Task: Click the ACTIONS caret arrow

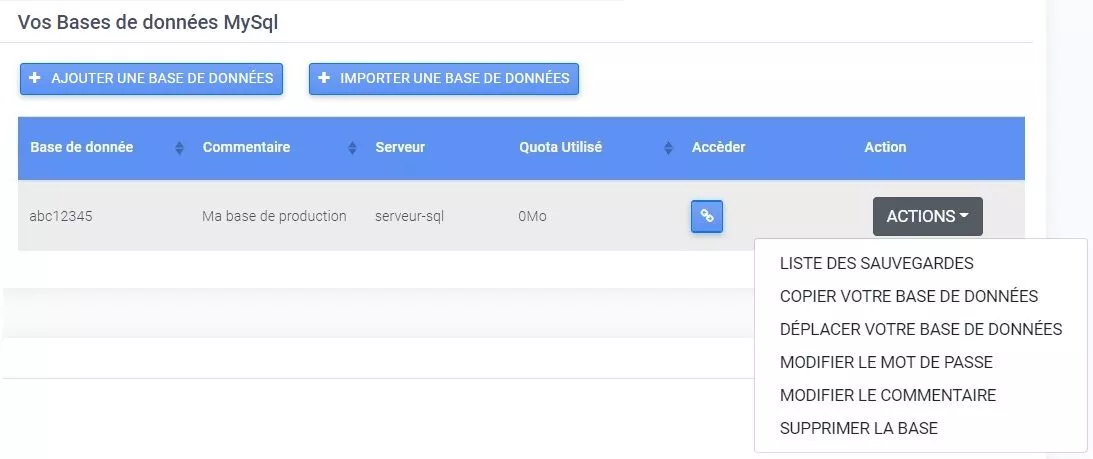Action: tap(964, 216)
